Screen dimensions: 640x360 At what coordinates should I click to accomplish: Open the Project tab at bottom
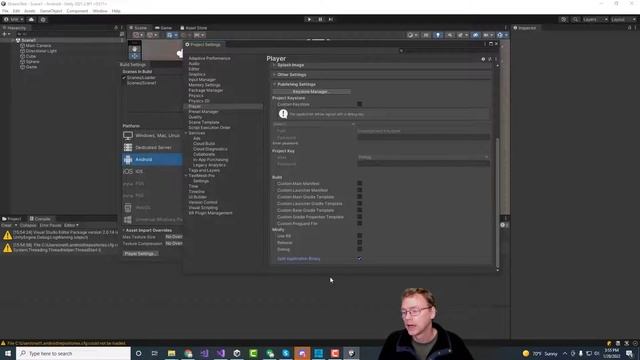pos(12,219)
